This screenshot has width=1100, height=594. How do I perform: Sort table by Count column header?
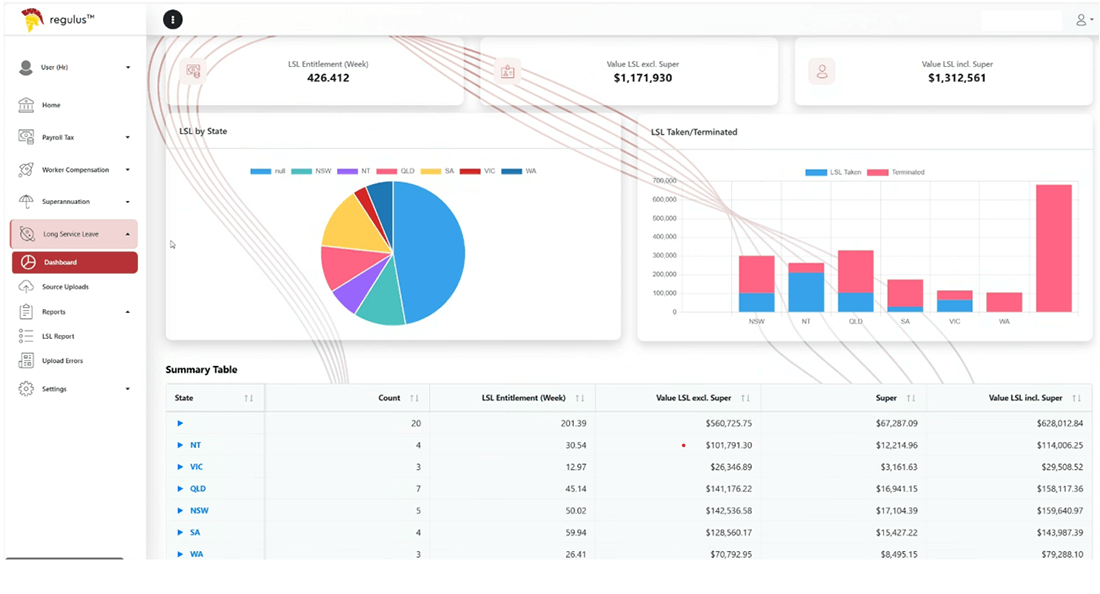(x=390, y=398)
